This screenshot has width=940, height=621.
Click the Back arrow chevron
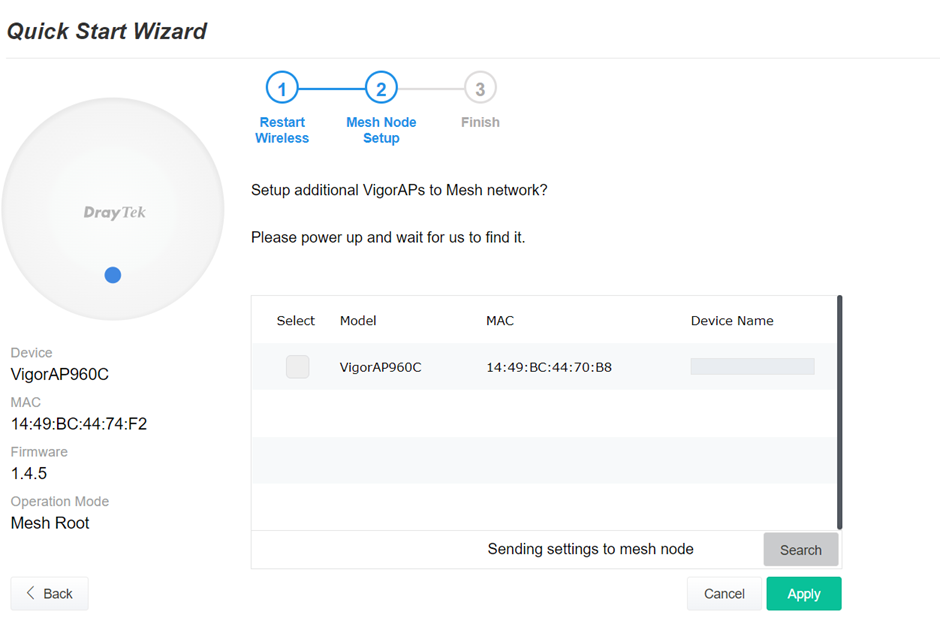tap(30, 593)
